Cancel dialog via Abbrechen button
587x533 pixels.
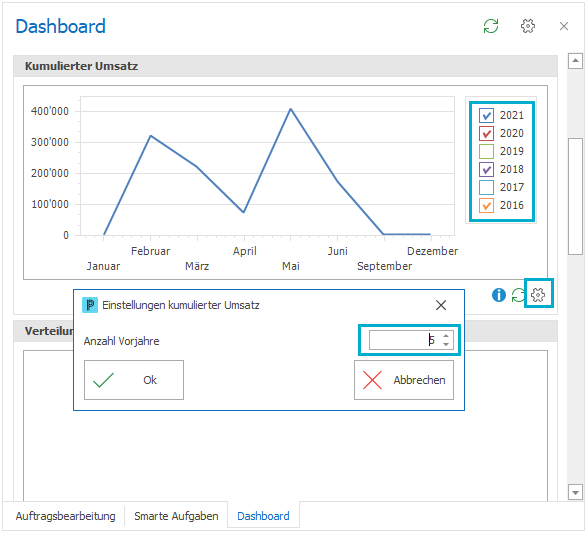point(404,380)
